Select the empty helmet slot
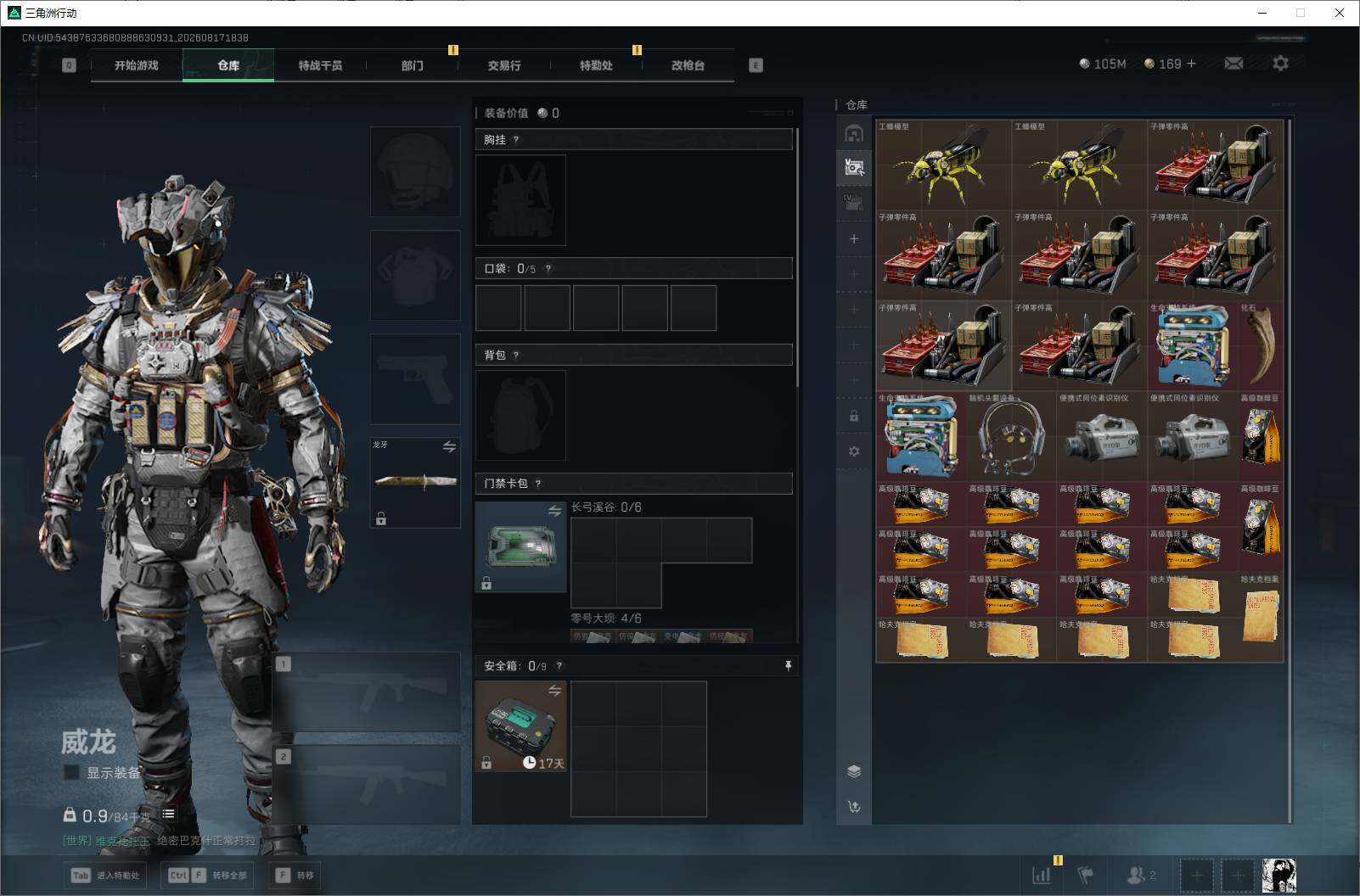This screenshot has width=1360, height=896. tap(415, 171)
